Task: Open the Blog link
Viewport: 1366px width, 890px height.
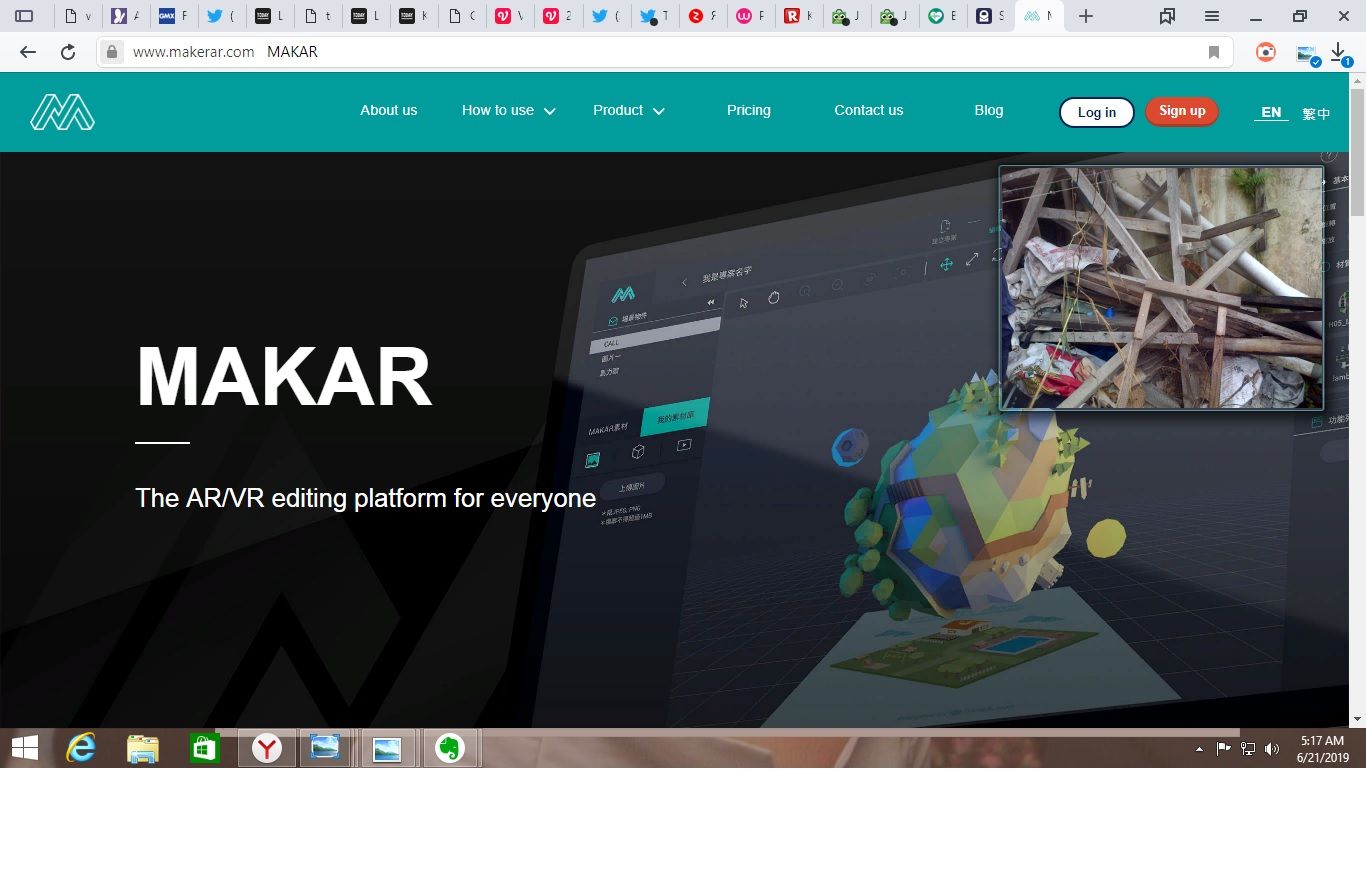Action: tap(989, 111)
